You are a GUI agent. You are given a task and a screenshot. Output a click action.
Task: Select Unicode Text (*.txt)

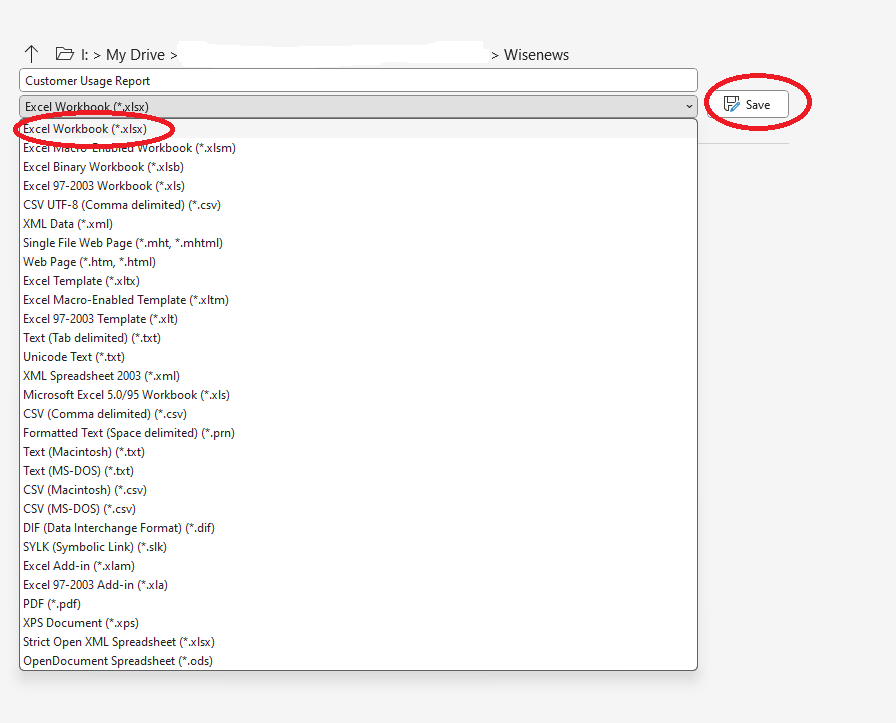358,357
